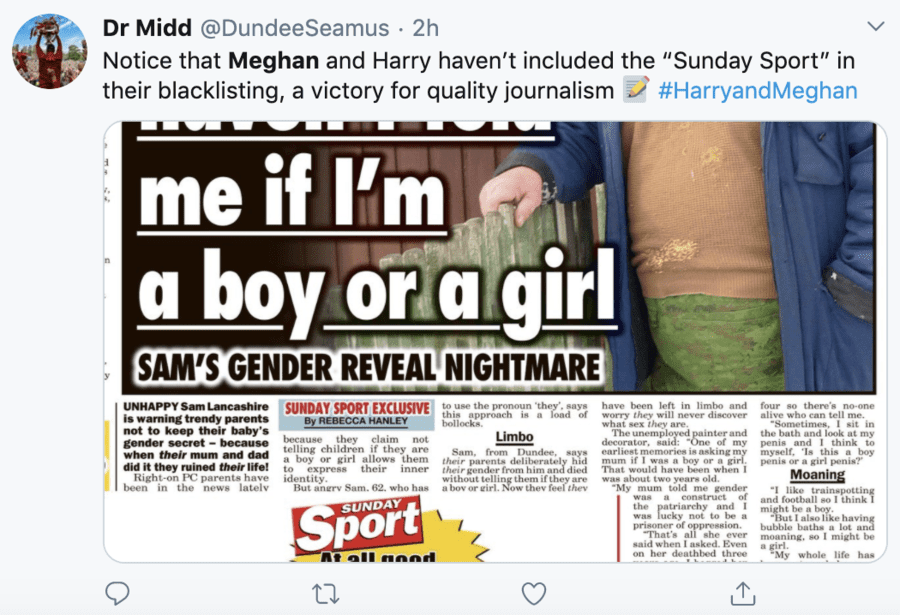This screenshot has height=615, width=900.
Task: Click "SAM'S GENDER REVEAL NIGHTMARE" banner
Action: 382,365
